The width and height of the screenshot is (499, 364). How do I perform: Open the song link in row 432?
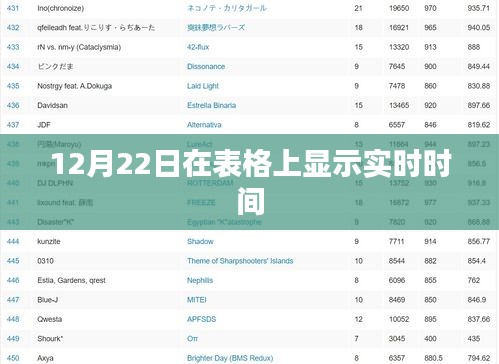[216, 28]
